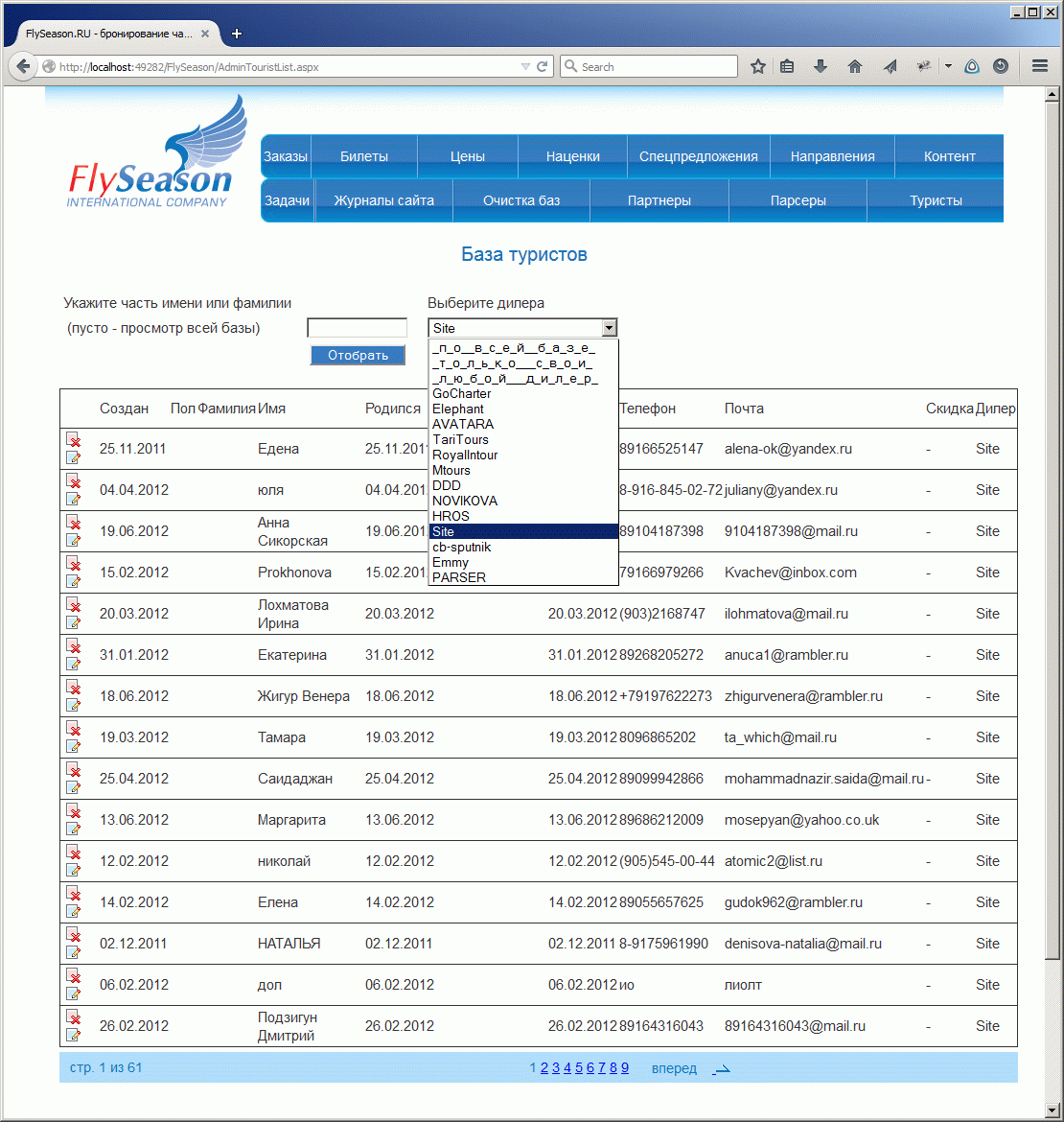Edit tourist row juliany@yandex.ru with pencil icon

point(74,499)
